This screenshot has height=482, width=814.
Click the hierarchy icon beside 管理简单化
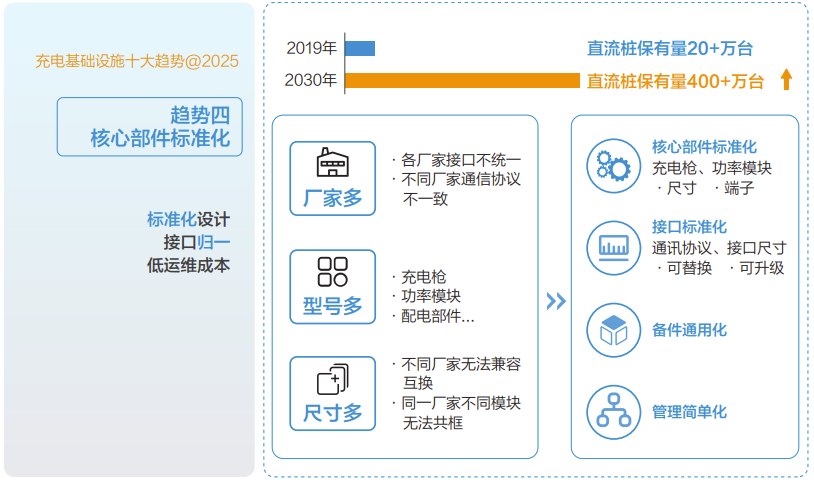[x=612, y=411]
